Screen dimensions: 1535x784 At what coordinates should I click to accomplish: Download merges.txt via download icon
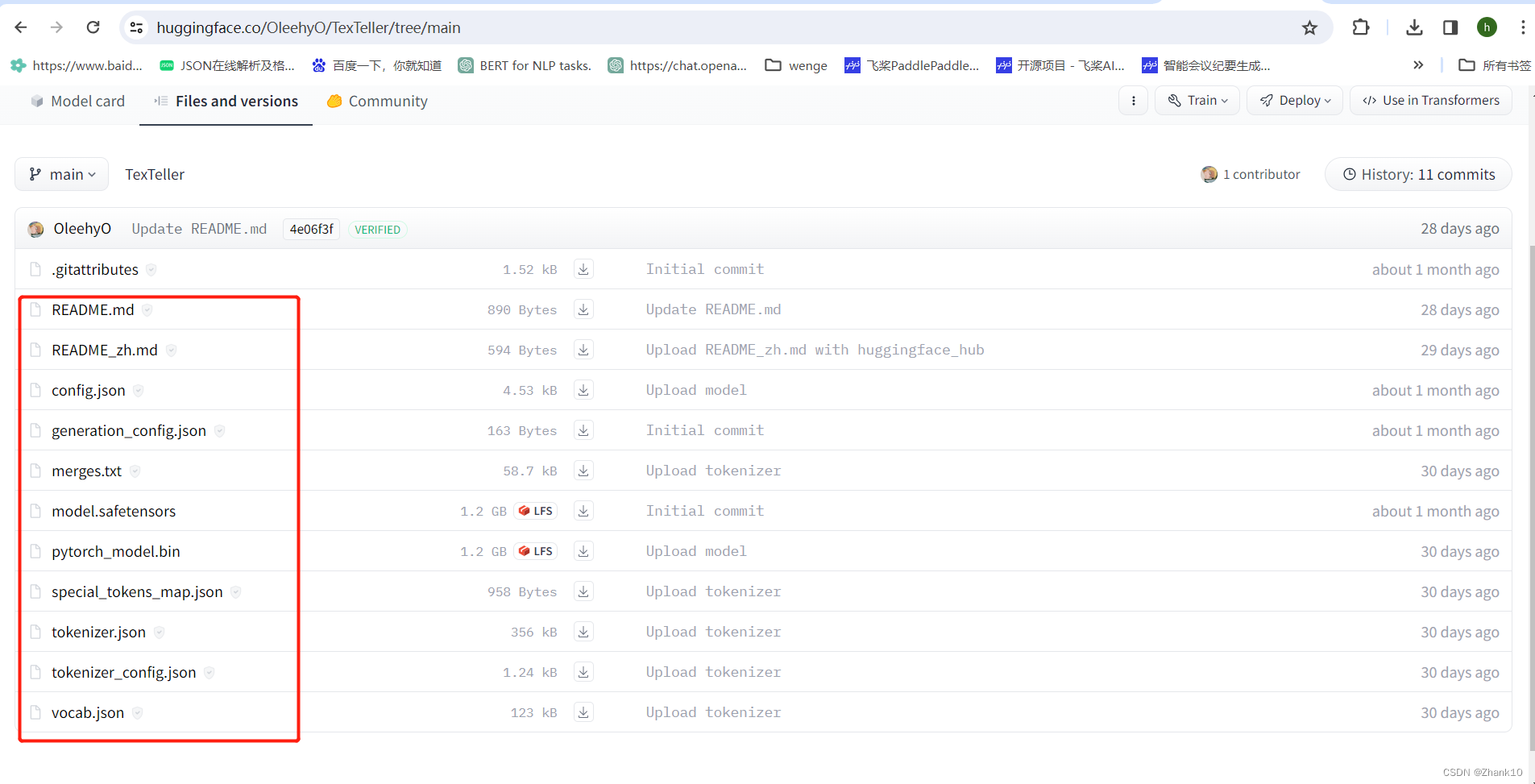tap(583, 471)
